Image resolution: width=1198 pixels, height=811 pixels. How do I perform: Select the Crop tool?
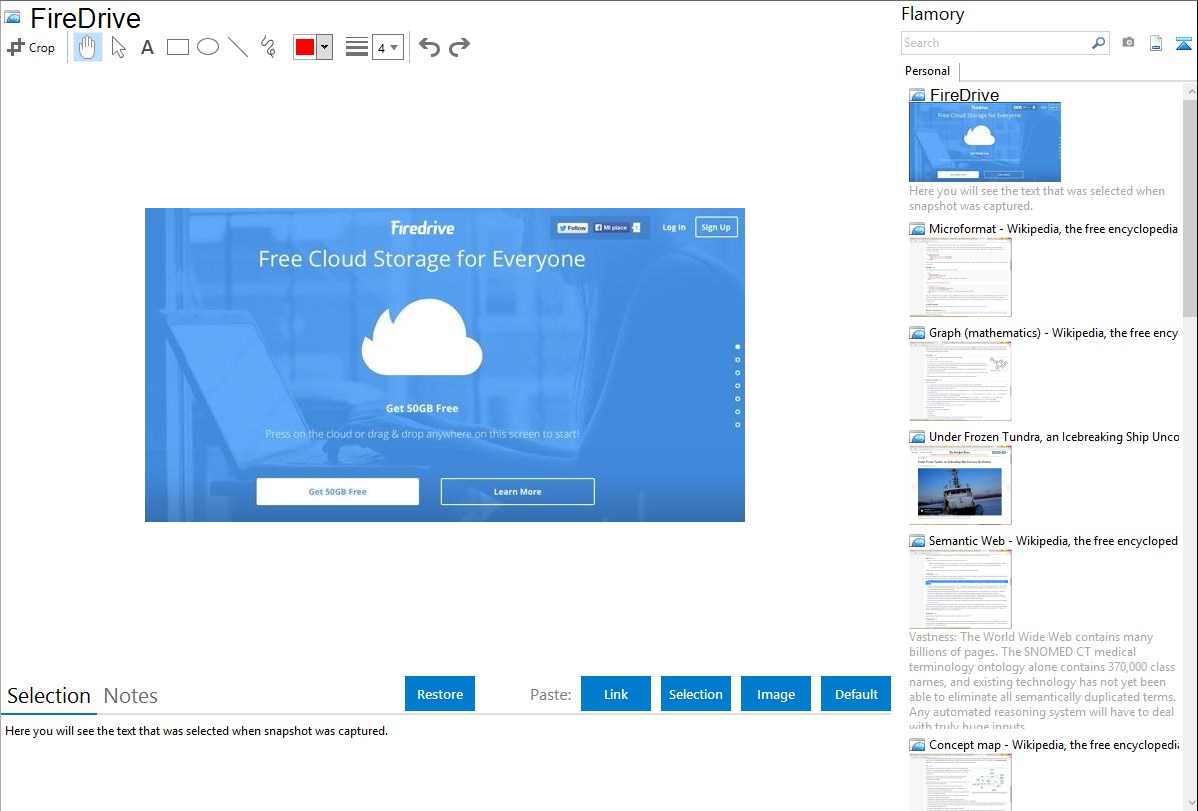31,47
